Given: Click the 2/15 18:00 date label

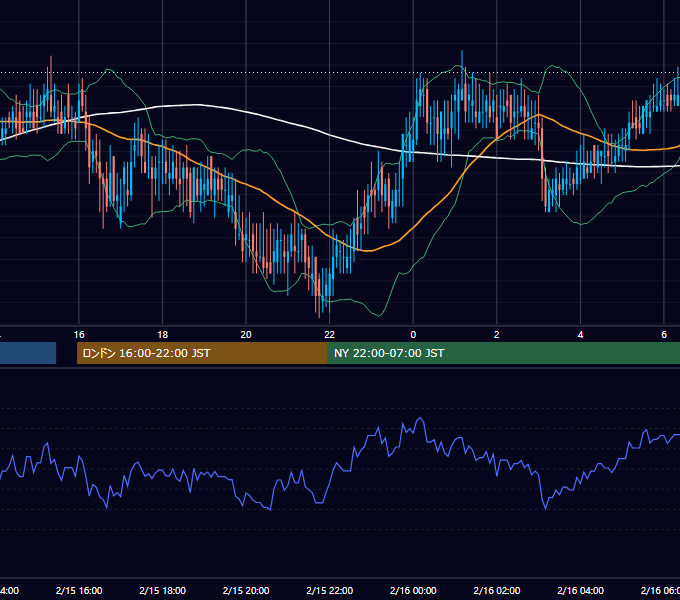Looking at the screenshot, I should click(x=163, y=590).
